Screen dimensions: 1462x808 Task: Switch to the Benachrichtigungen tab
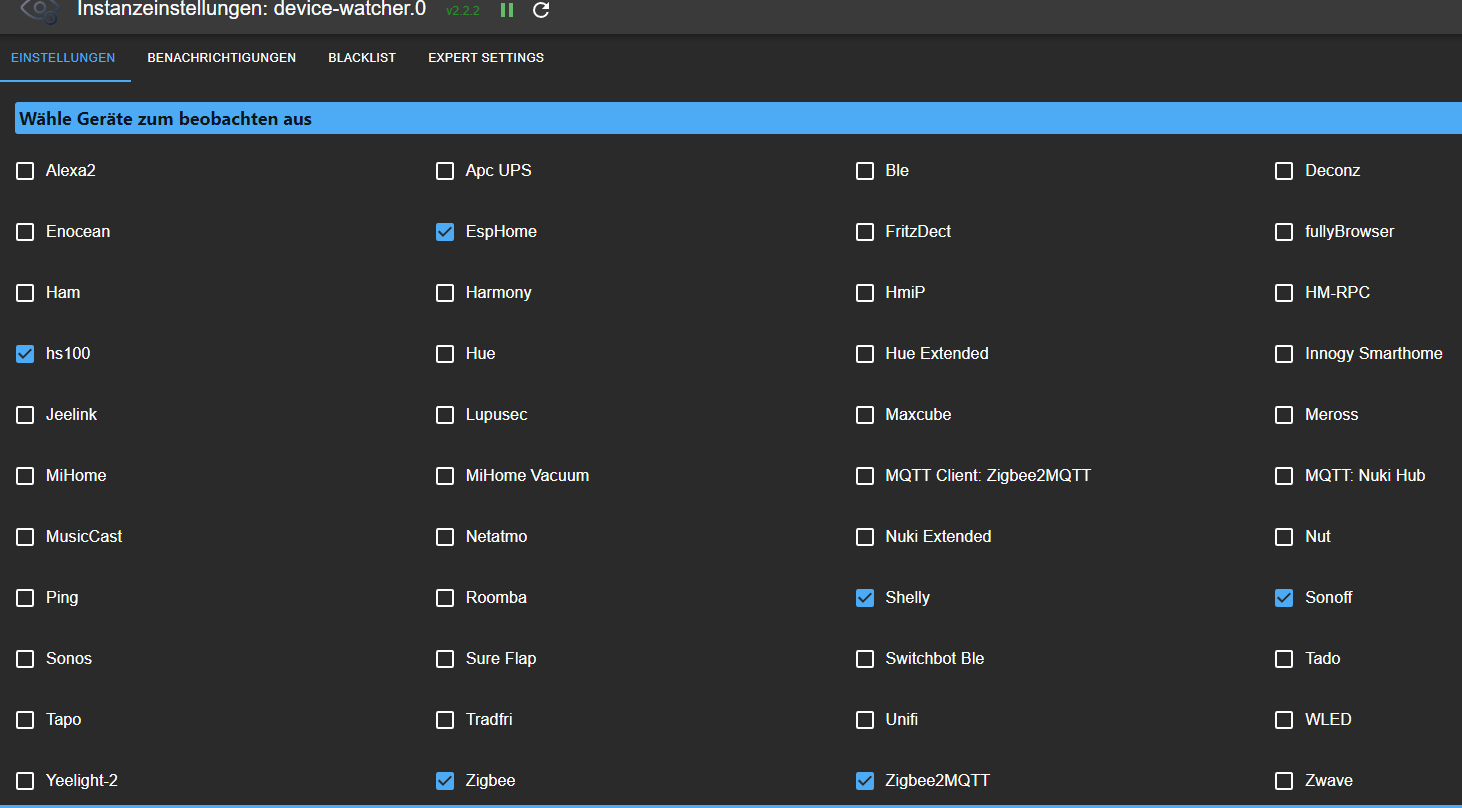coord(222,58)
